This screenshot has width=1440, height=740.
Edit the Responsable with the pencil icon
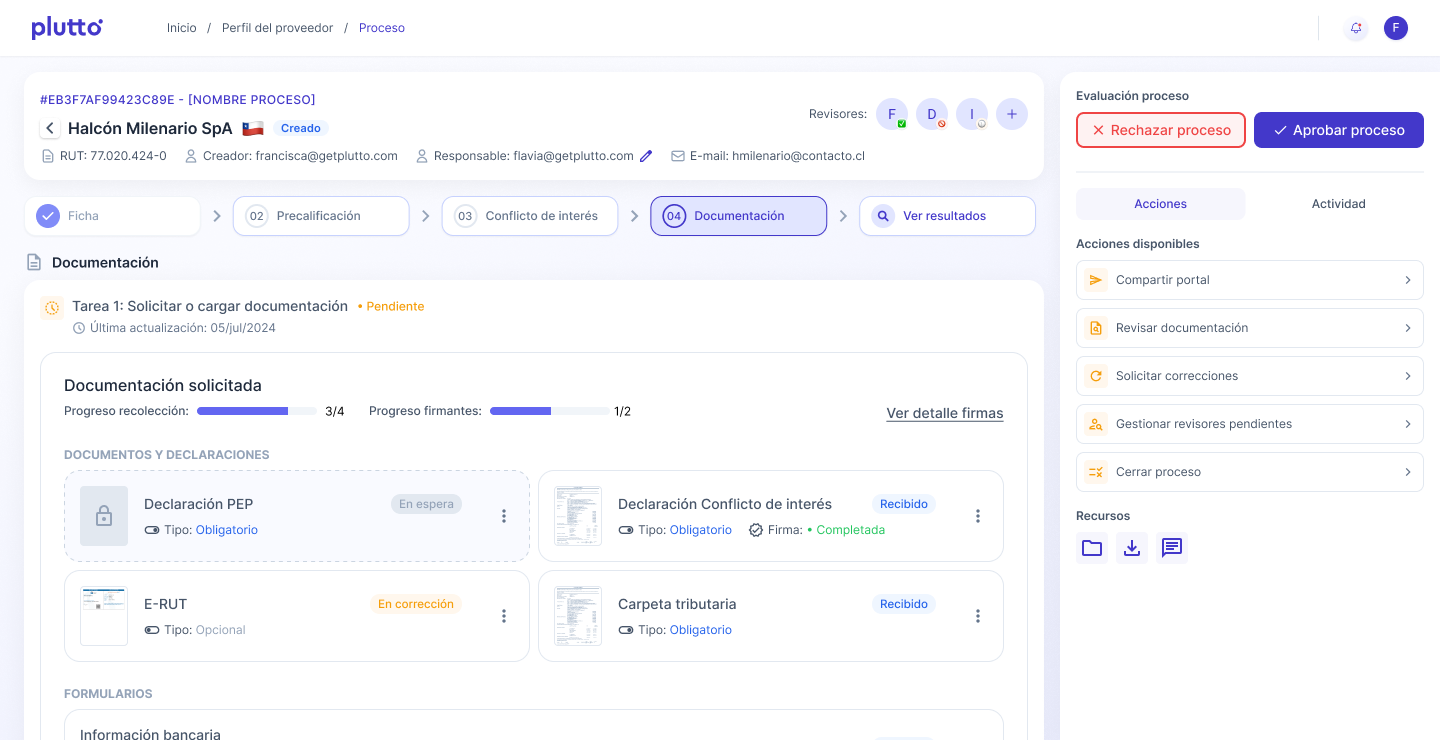(x=646, y=156)
